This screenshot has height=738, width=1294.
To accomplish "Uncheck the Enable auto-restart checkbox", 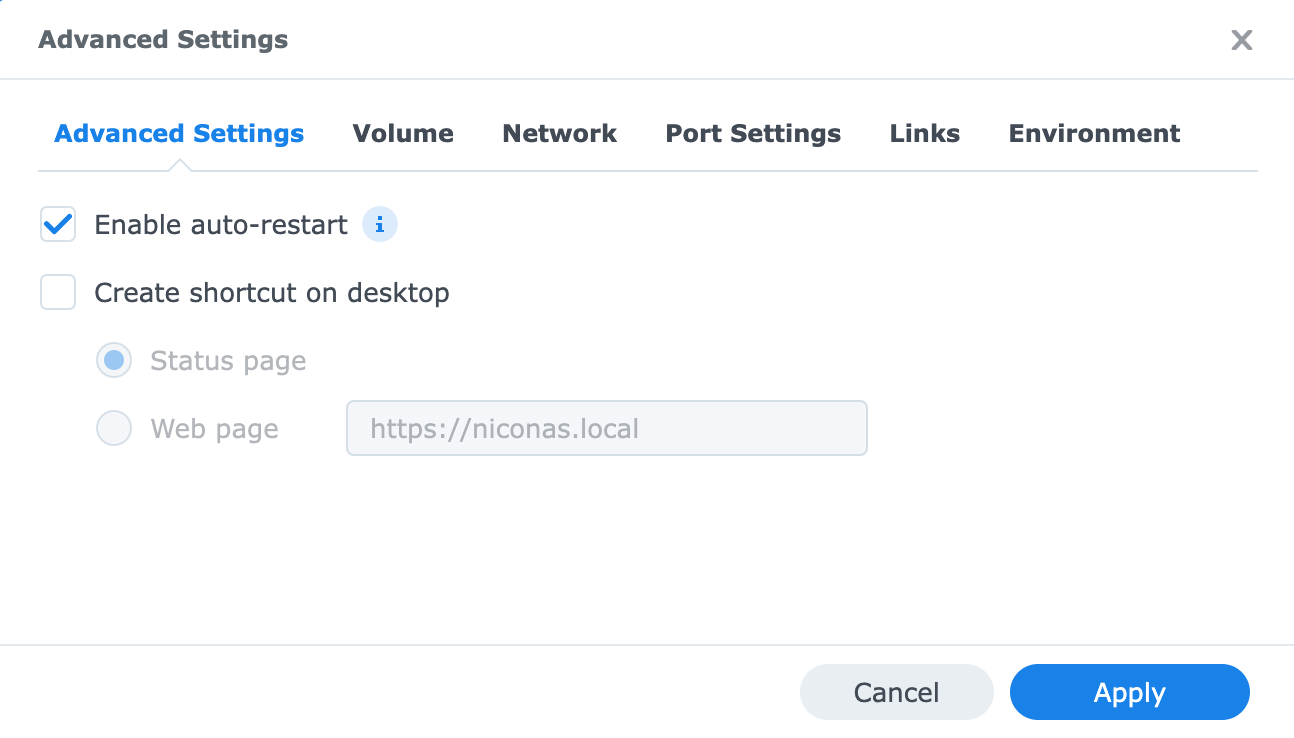I will 58,225.
